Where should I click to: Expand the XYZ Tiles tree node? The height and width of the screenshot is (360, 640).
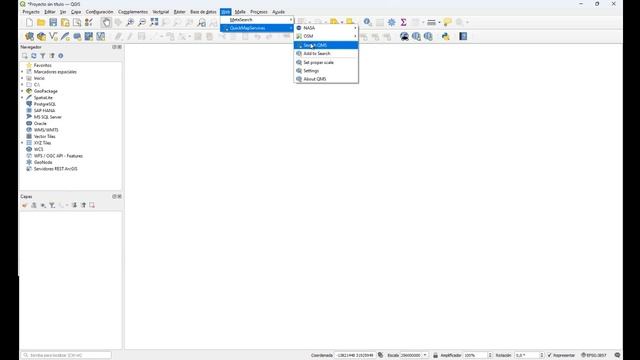22,143
